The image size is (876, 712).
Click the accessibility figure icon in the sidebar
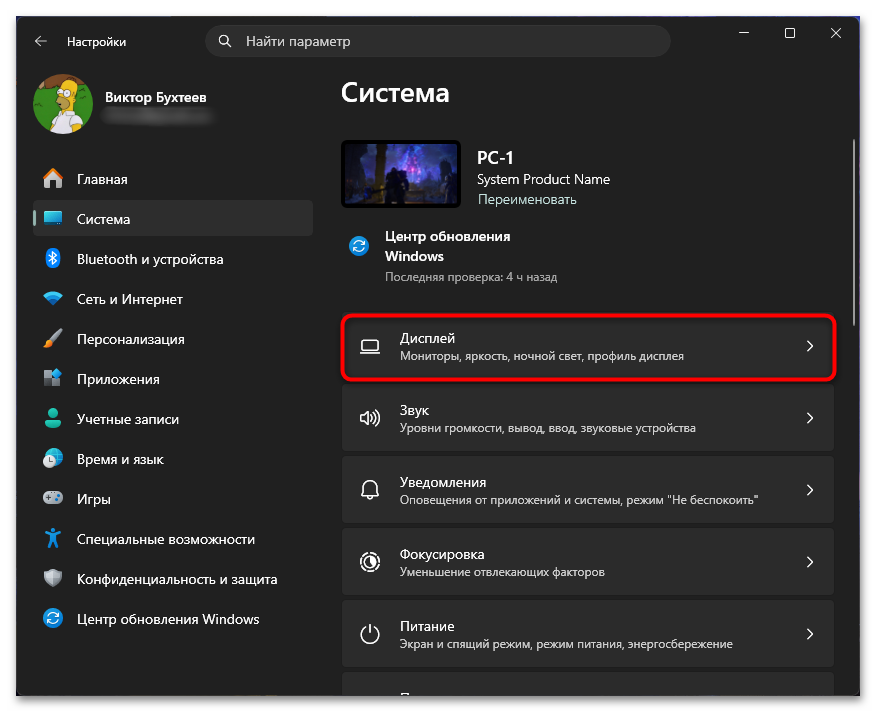tap(53, 538)
